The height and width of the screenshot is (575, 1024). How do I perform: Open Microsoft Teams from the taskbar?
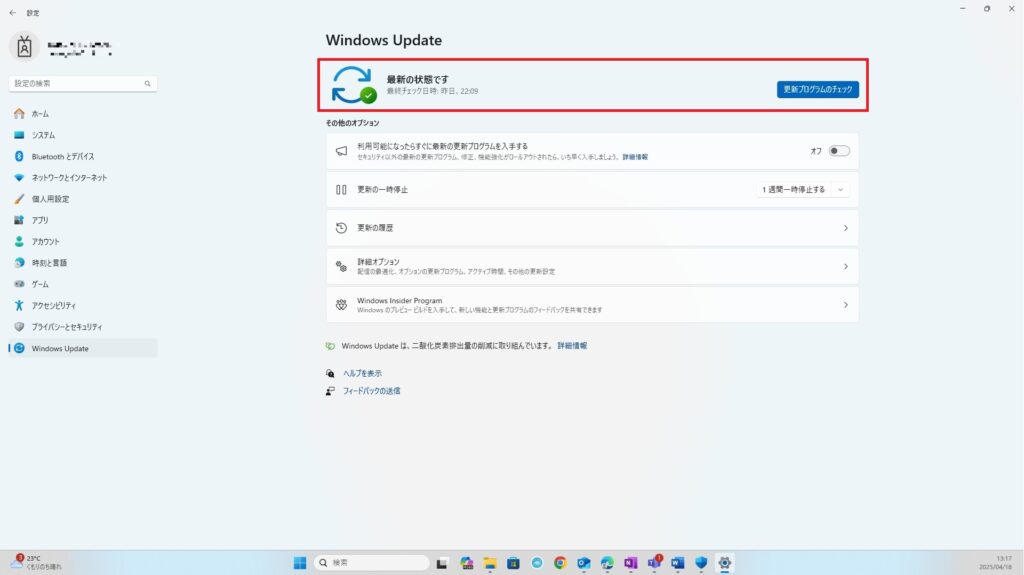point(654,563)
